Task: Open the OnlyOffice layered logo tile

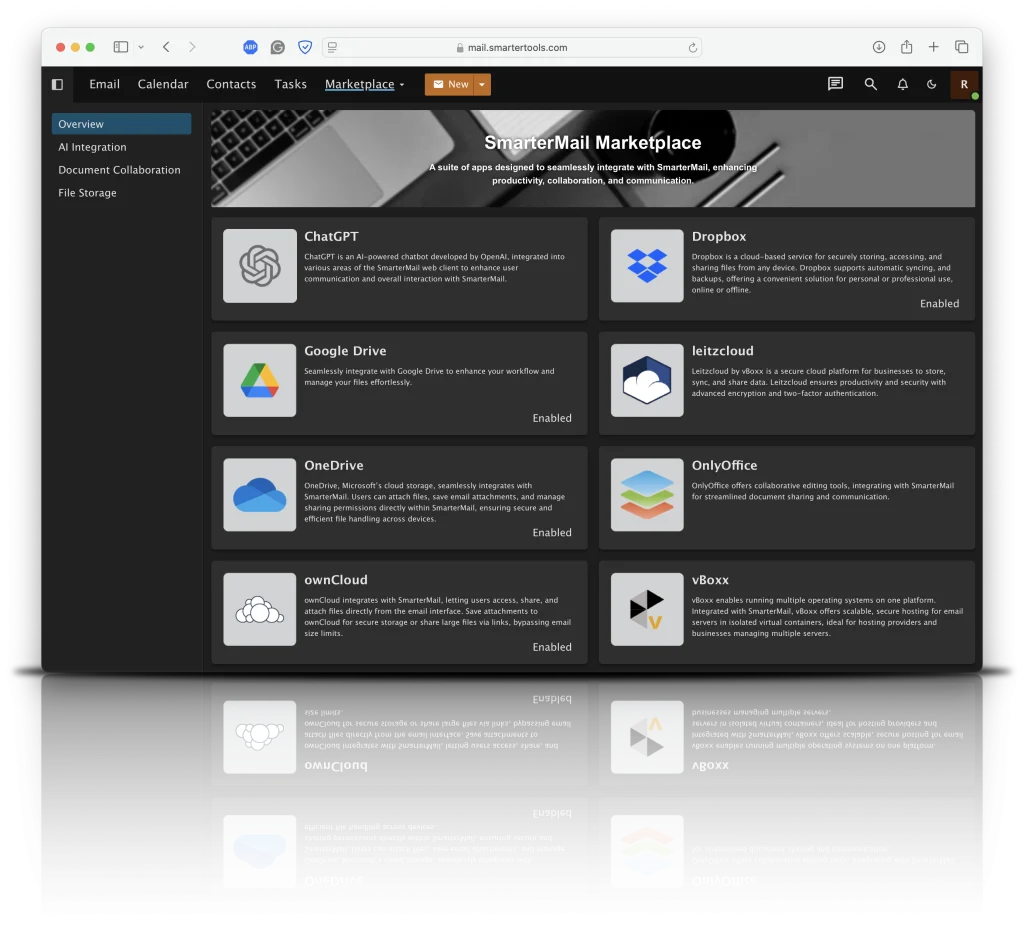Action: (647, 494)
